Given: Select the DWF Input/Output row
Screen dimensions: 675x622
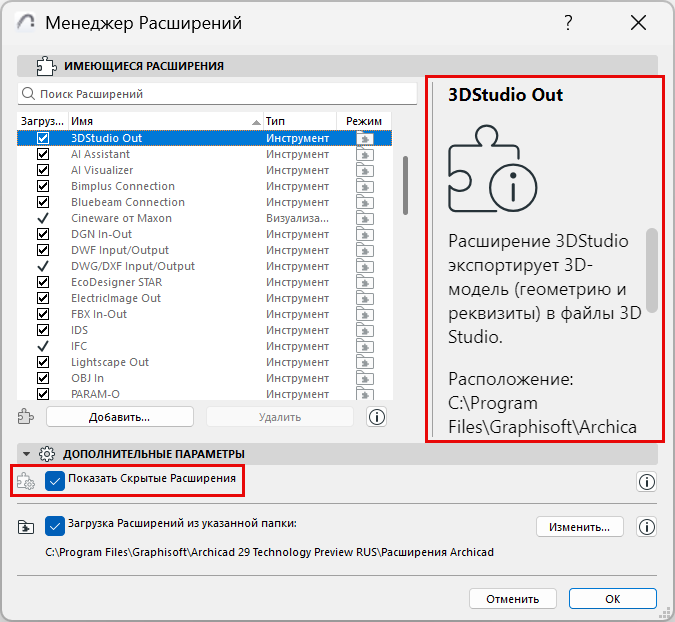Looking at the screenshot, I should click(x=204, y=250).
